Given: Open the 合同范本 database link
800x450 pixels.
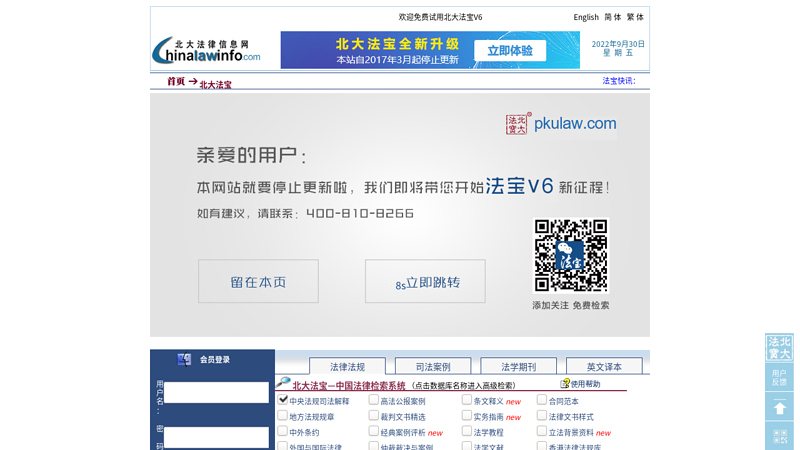Looking at the screenshot, I should (563, 402).
